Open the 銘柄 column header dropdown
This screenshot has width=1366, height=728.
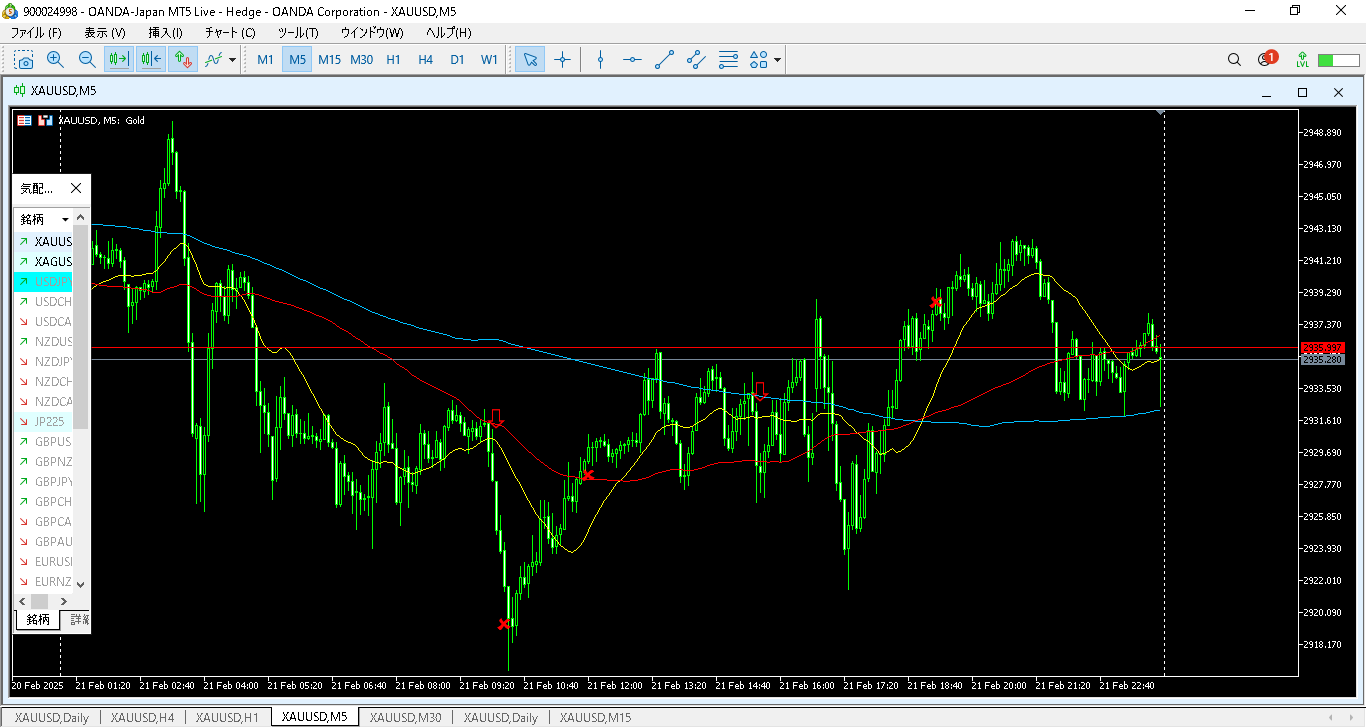click(x=66, y=219)
